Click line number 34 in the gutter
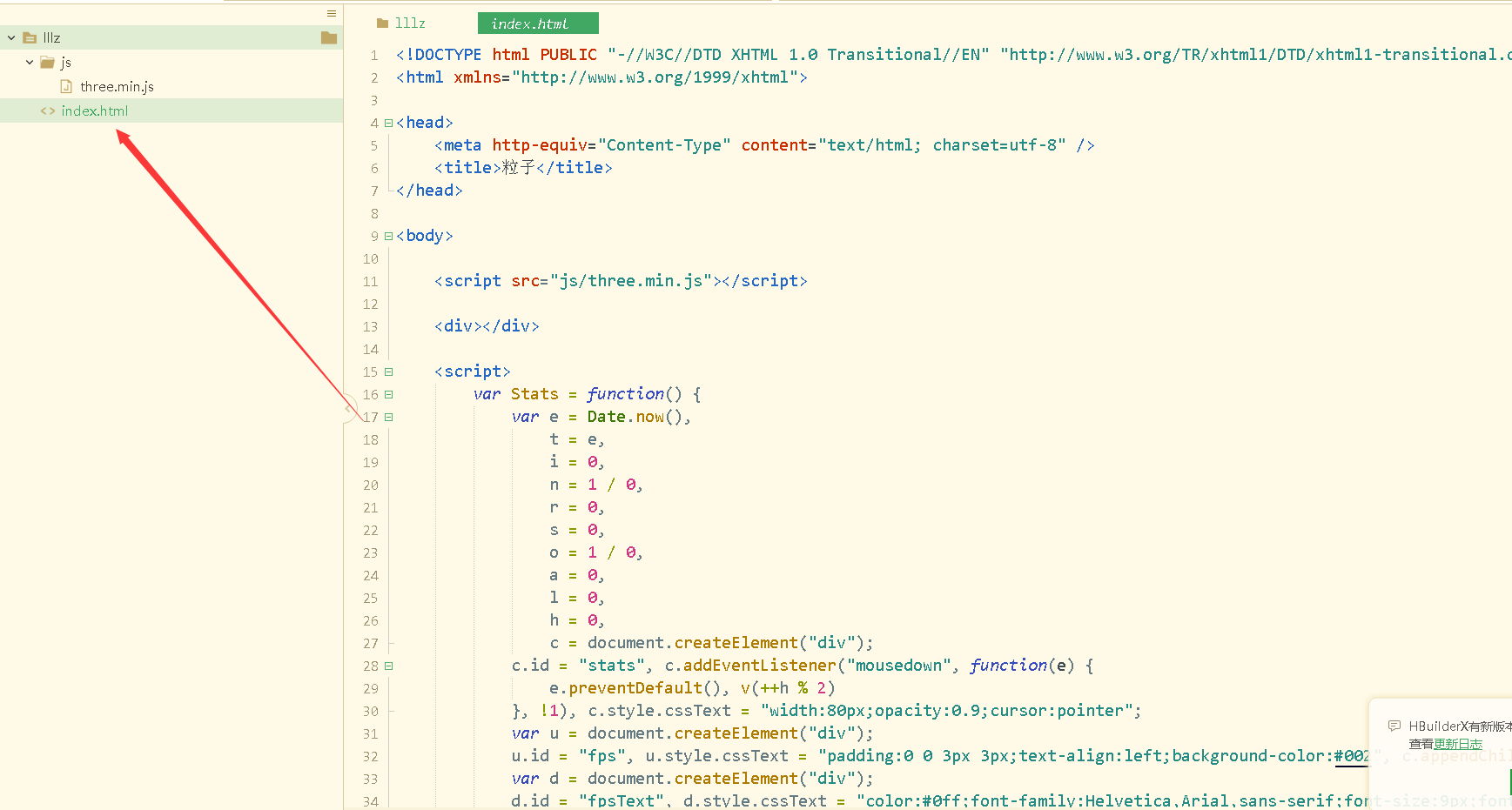Image resolution: width=1512 pixels, height=810 pixels. pyautogui.click(x=371, y=801)
